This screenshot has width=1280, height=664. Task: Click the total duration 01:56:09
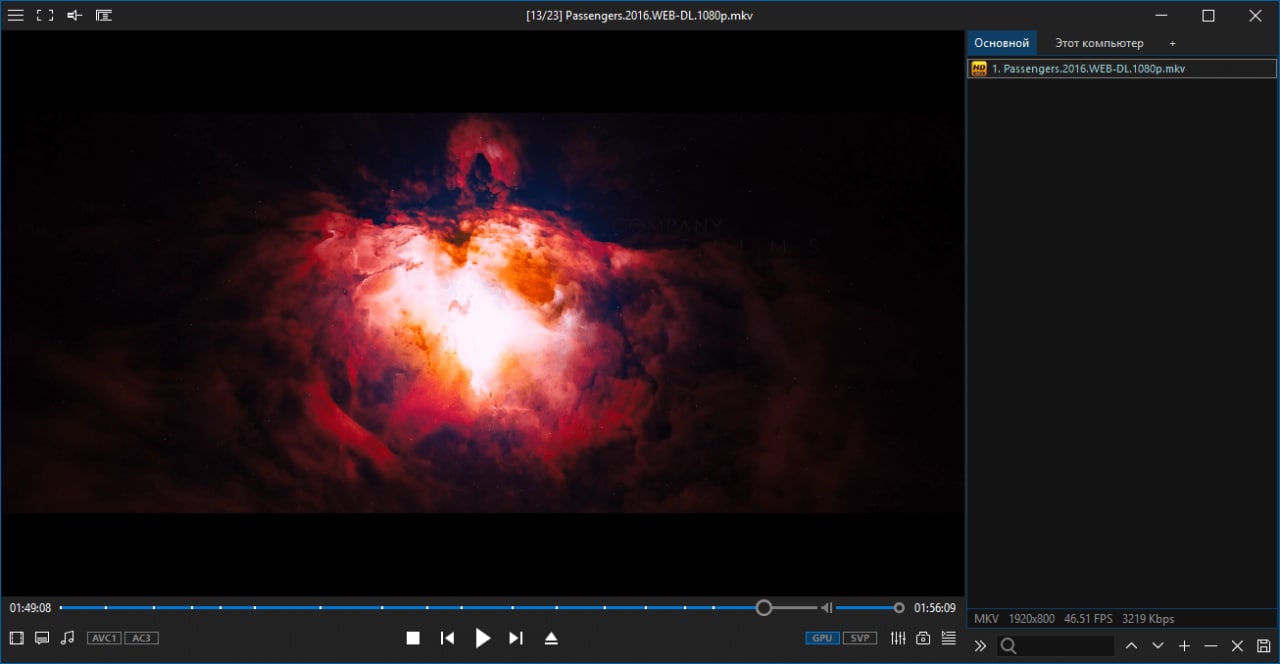click(x=934, y=608)
